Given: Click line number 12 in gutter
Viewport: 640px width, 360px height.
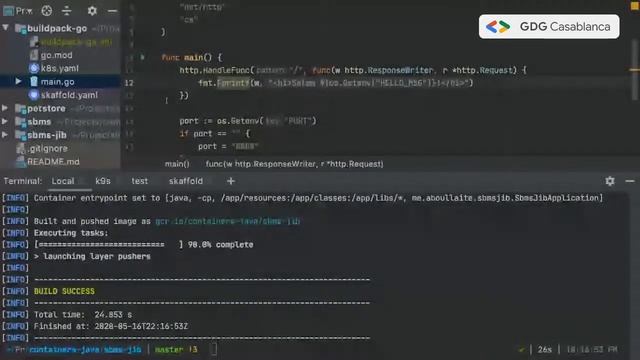Looking at the screenshot, I should (x=129, y=83).
